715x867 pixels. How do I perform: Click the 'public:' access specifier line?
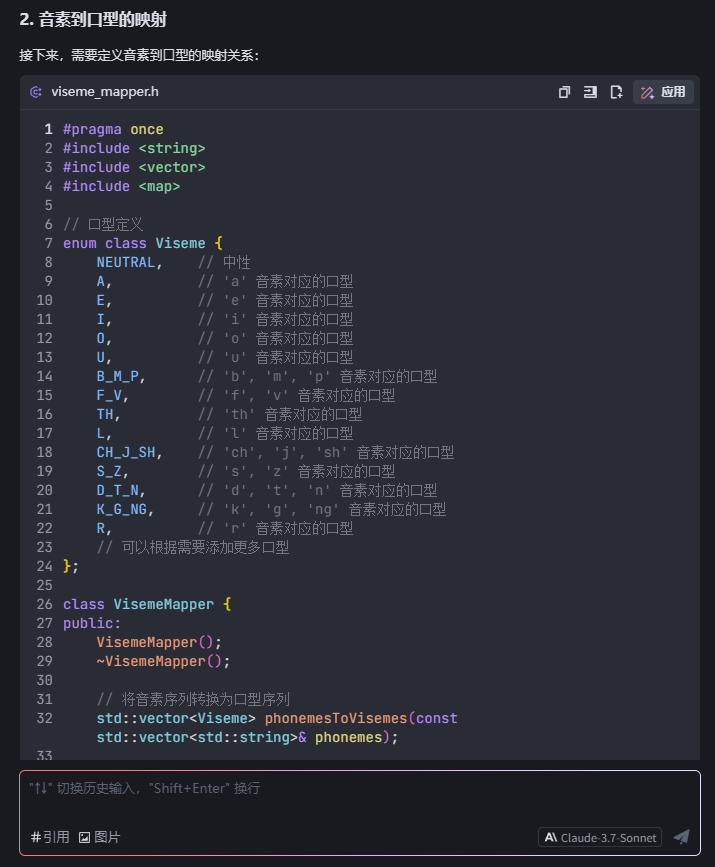click(92, 623)
